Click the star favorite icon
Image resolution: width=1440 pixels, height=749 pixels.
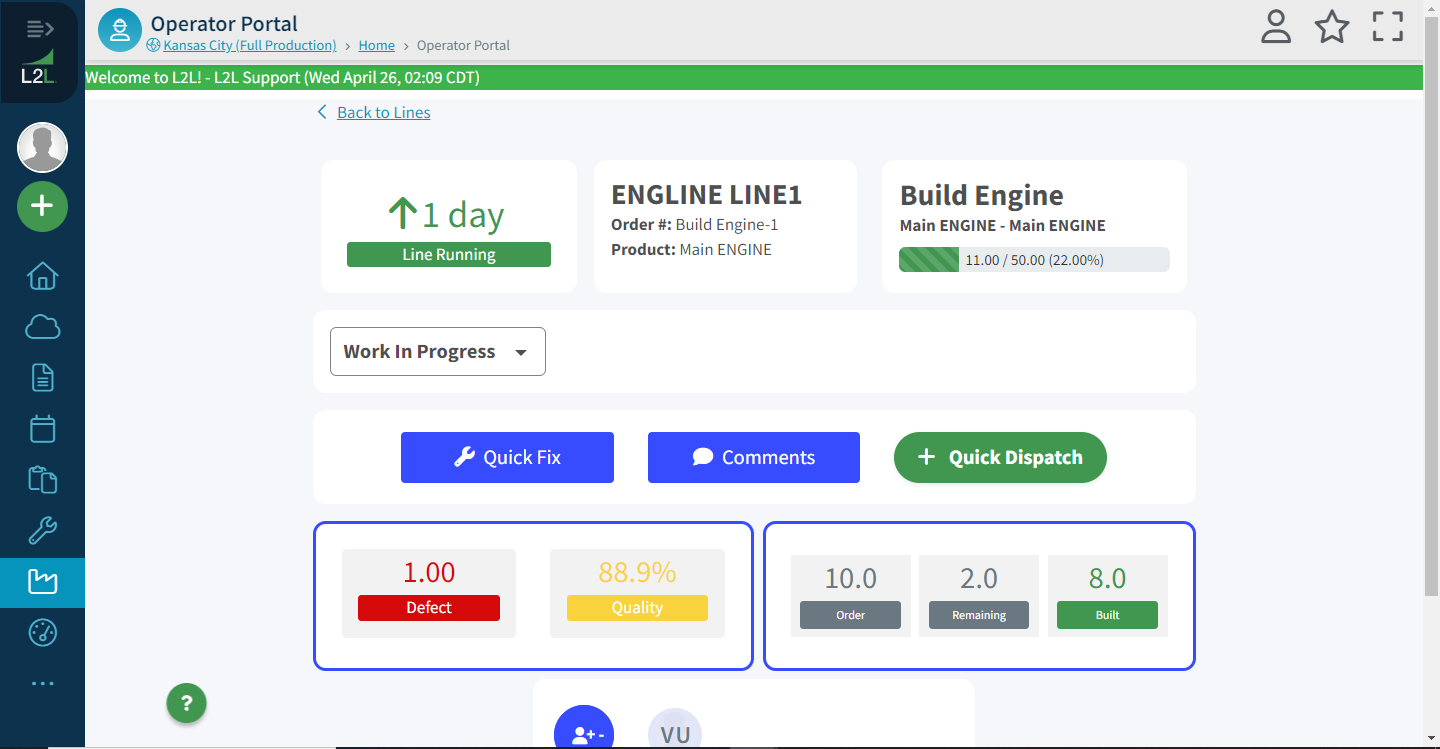1331,27
